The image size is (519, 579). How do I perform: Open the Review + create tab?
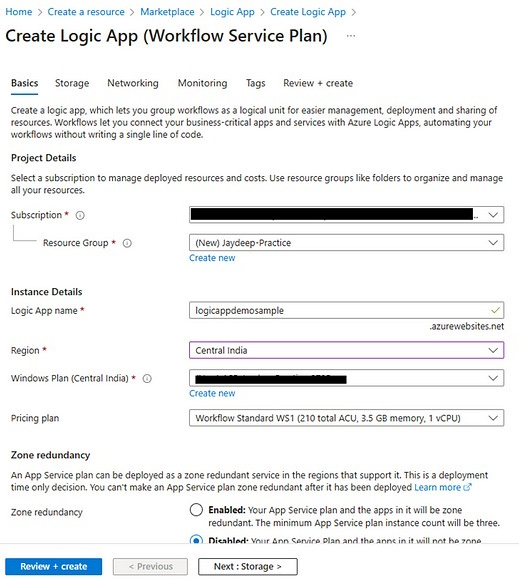pos(318,83)
